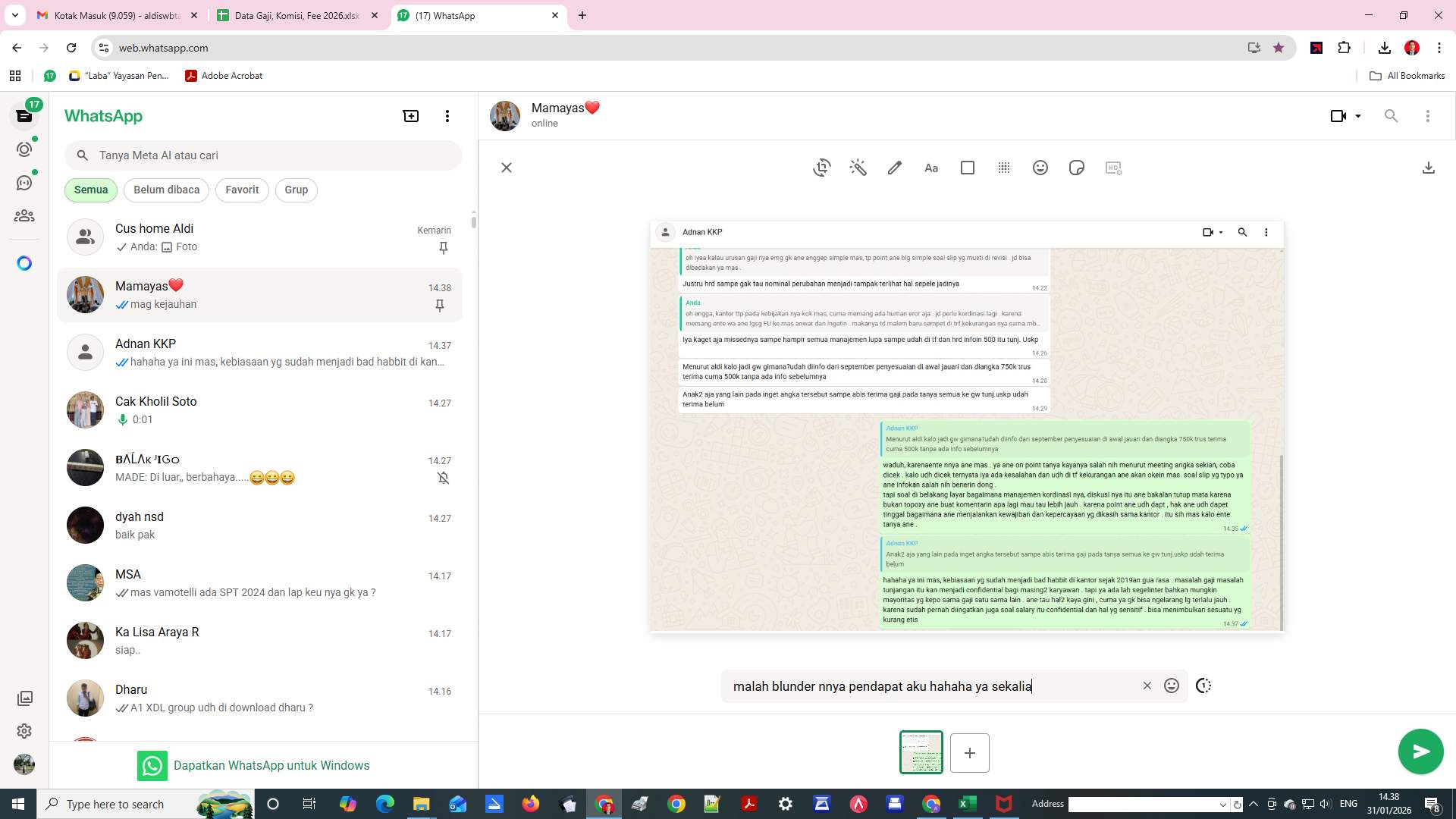Select the pencil drawing tool

tap(894, 167)
